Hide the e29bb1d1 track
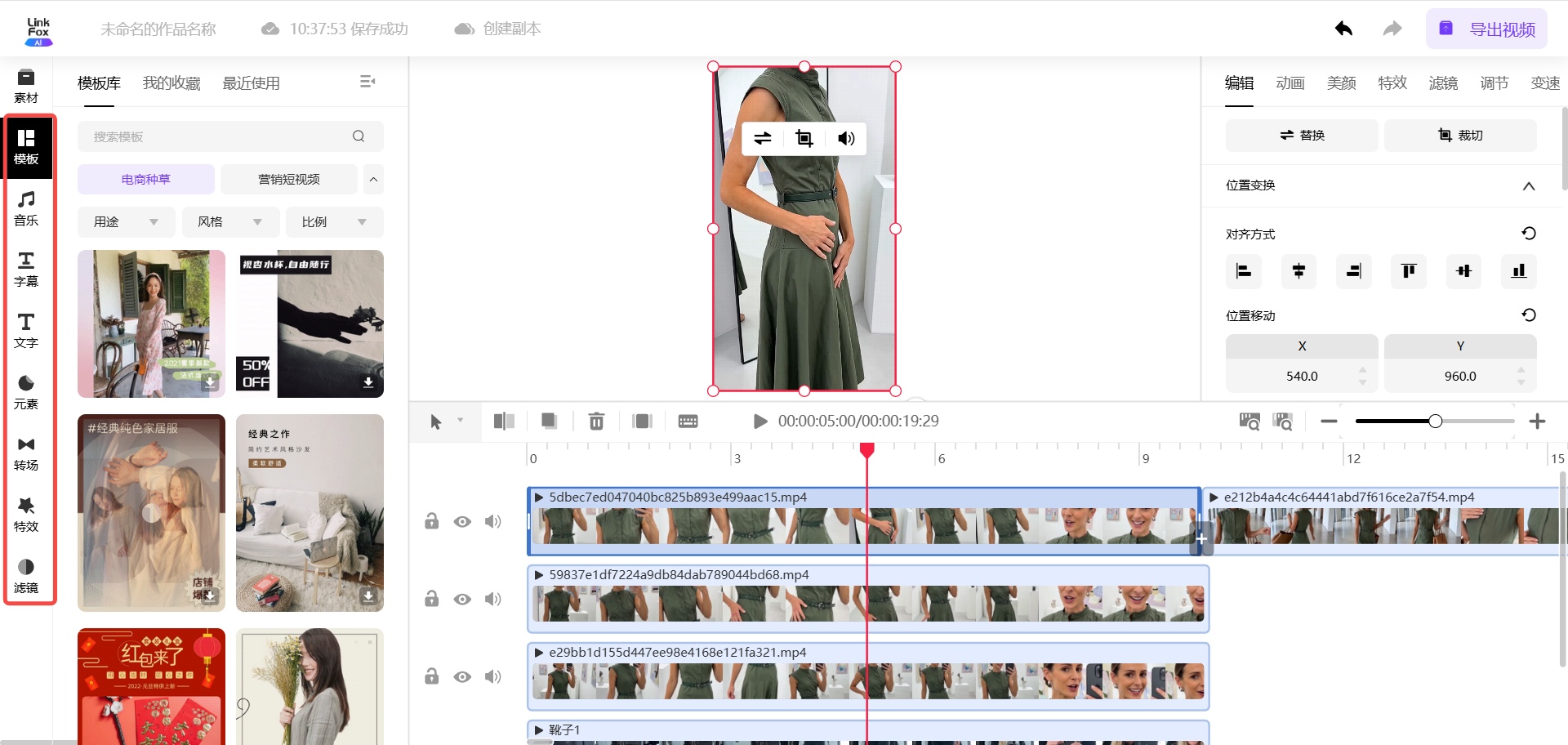 (x=462, y=676)
